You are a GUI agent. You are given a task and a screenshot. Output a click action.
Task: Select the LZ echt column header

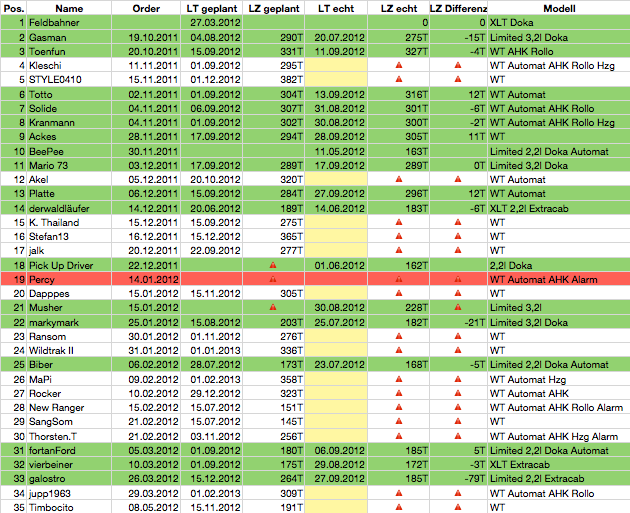pyautogui.click(x=399, y=8)
